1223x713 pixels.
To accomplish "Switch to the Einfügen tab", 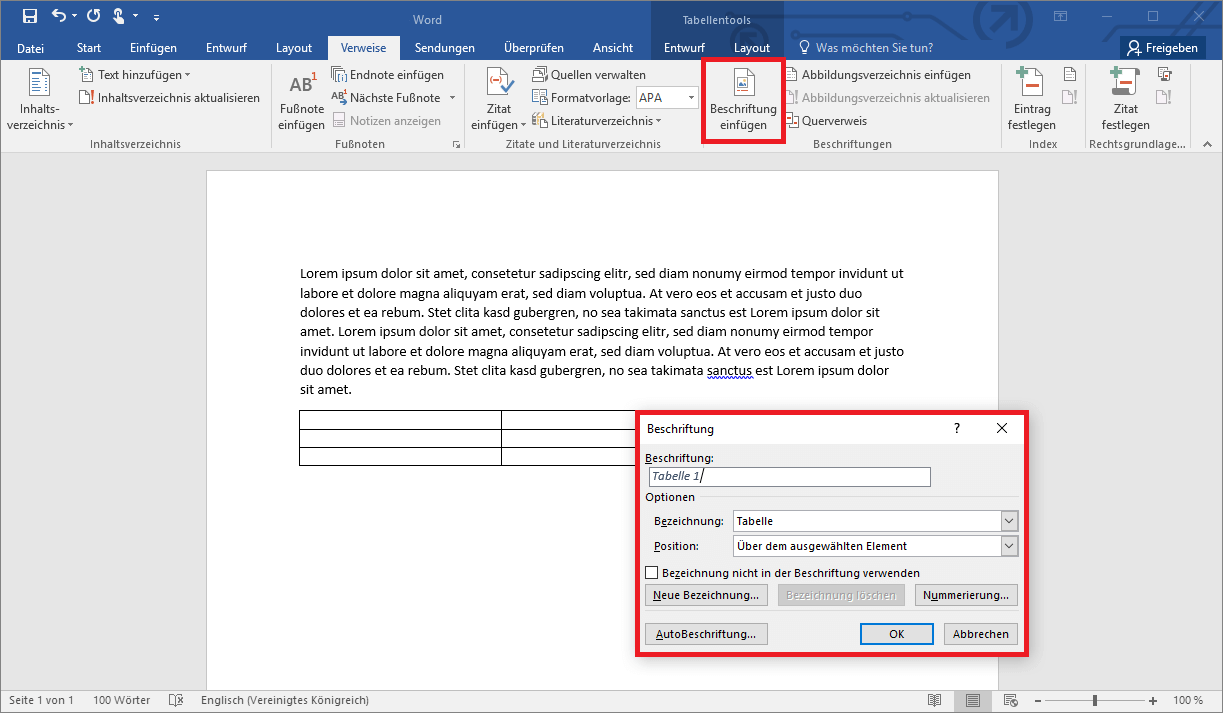I will 153,48.
